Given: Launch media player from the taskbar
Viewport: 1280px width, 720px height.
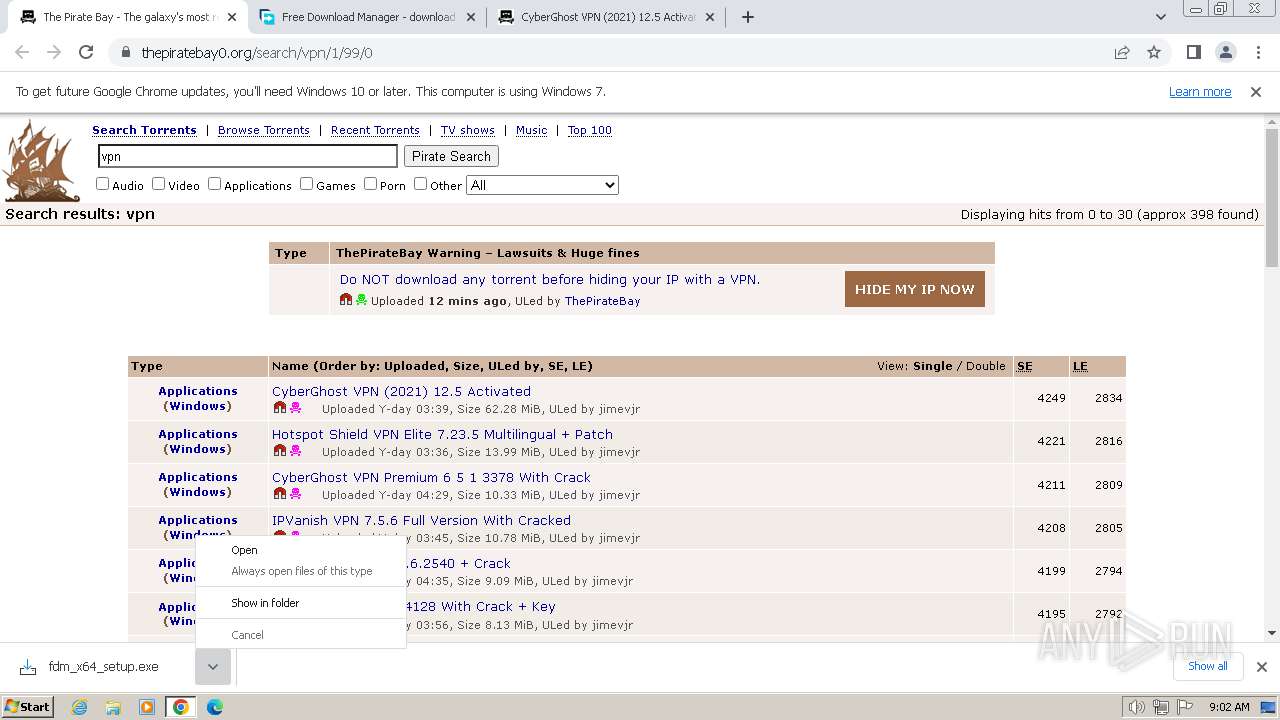Looking at the screenshot, I should point(147,707).
